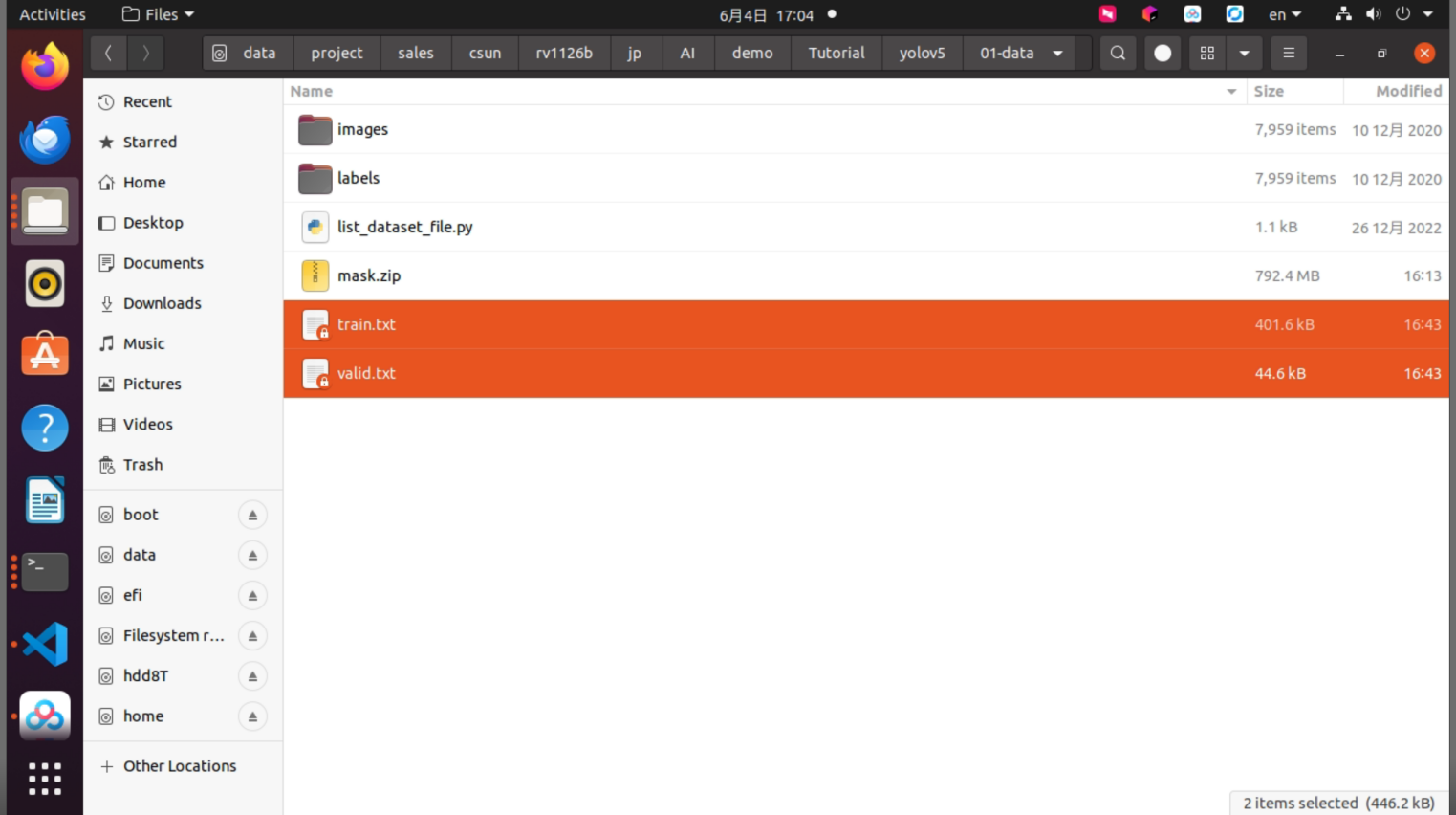Go back with the left arrow
Viewport: 1456px width, 815px height.
point(108,54)
